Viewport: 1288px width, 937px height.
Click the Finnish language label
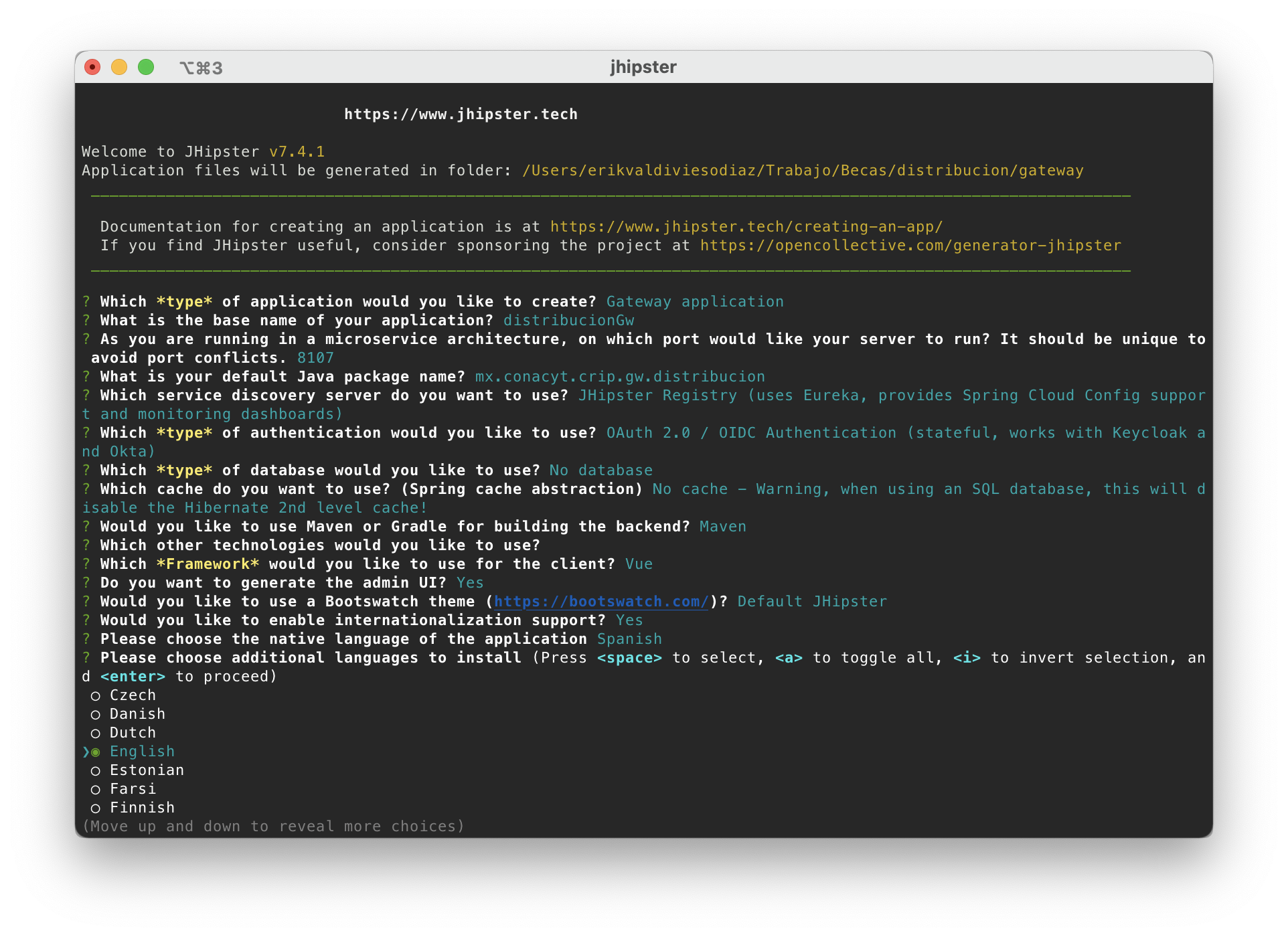point(142,808)
